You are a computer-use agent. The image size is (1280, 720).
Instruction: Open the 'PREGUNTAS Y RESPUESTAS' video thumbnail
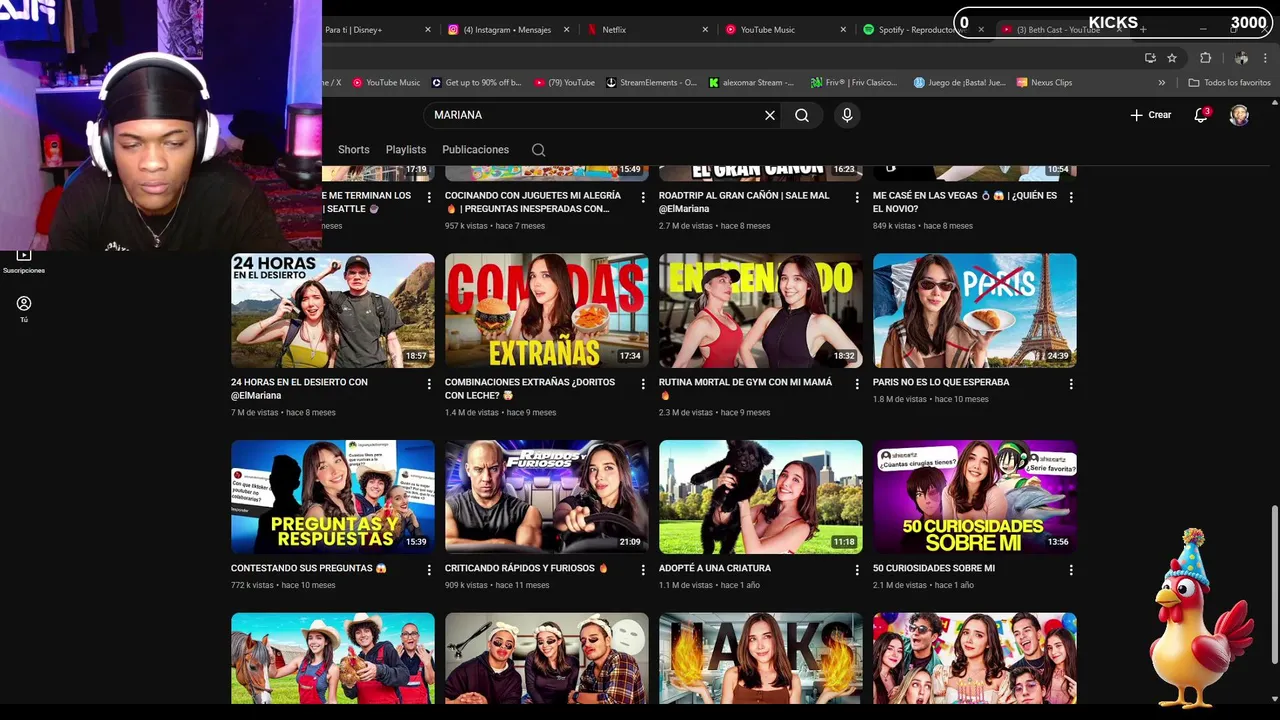333,497
